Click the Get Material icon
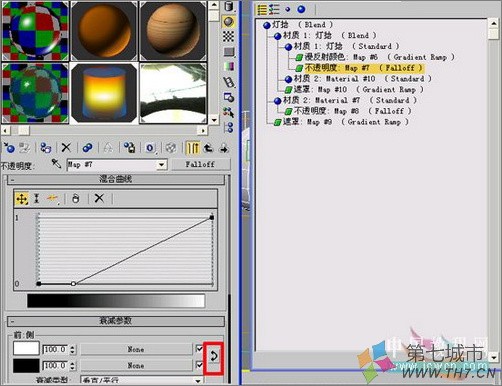This screenshot has height=386, width=502. click(x=9, y=147)
